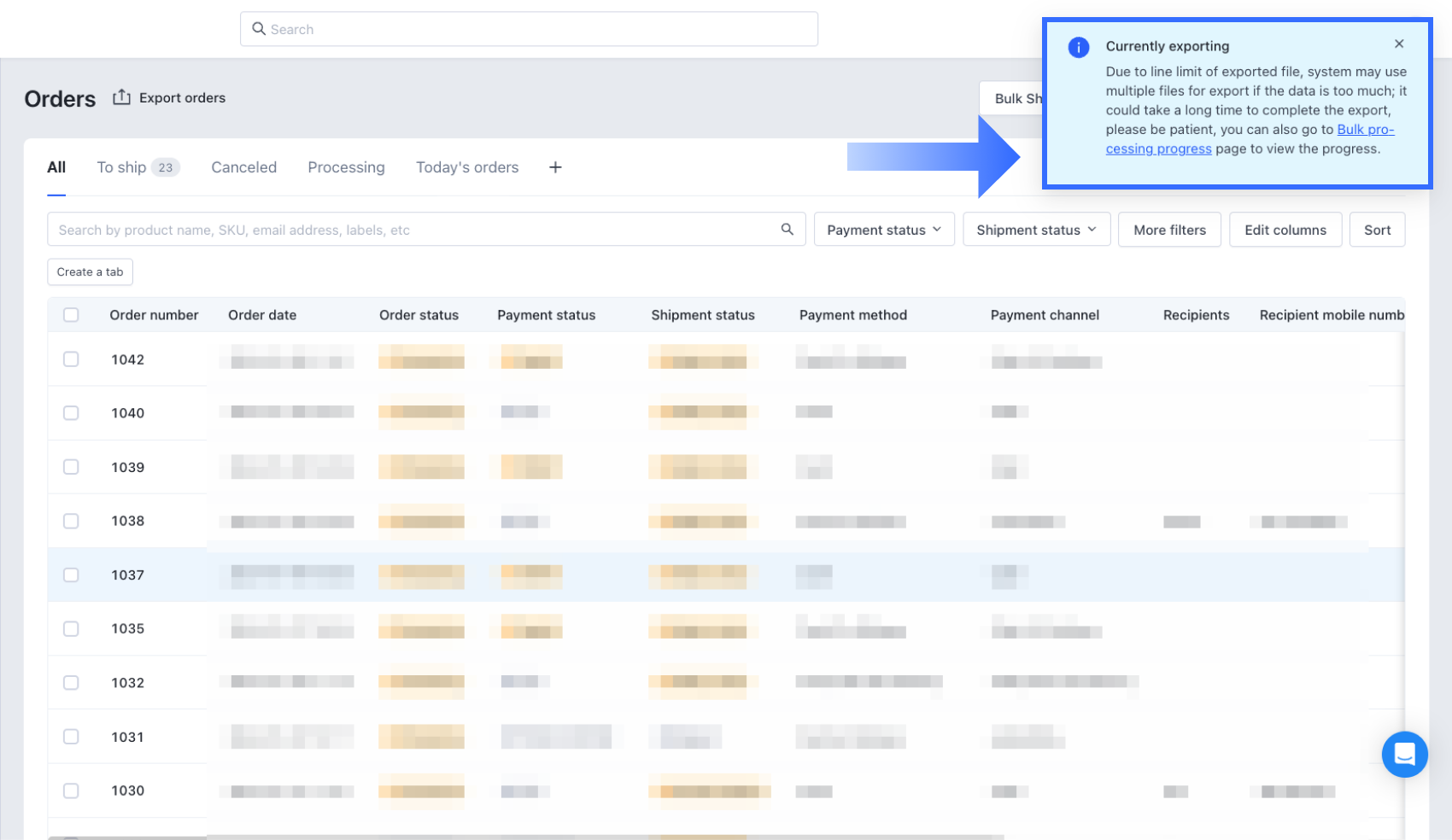Viewport: 1452px width, 840px height.
Task: Click the top global Search field
Action: [529, 29]
